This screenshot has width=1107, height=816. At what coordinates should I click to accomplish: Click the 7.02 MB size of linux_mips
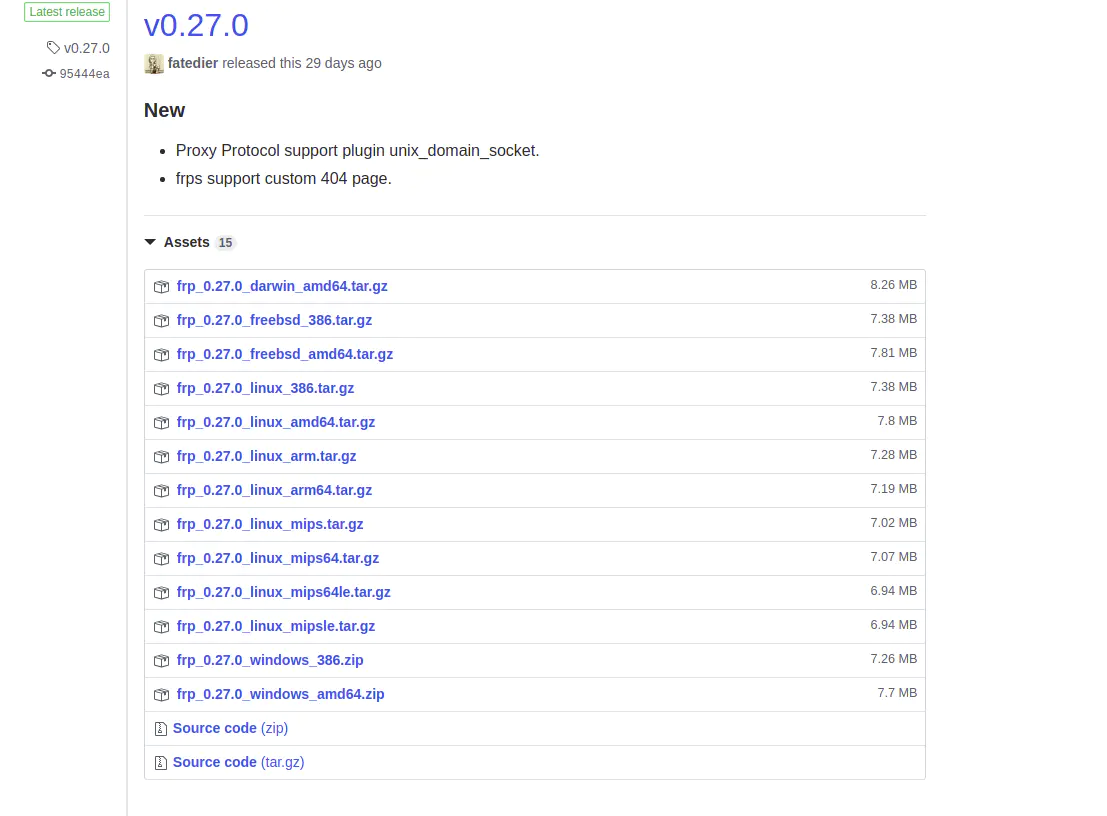coord(893,522)
